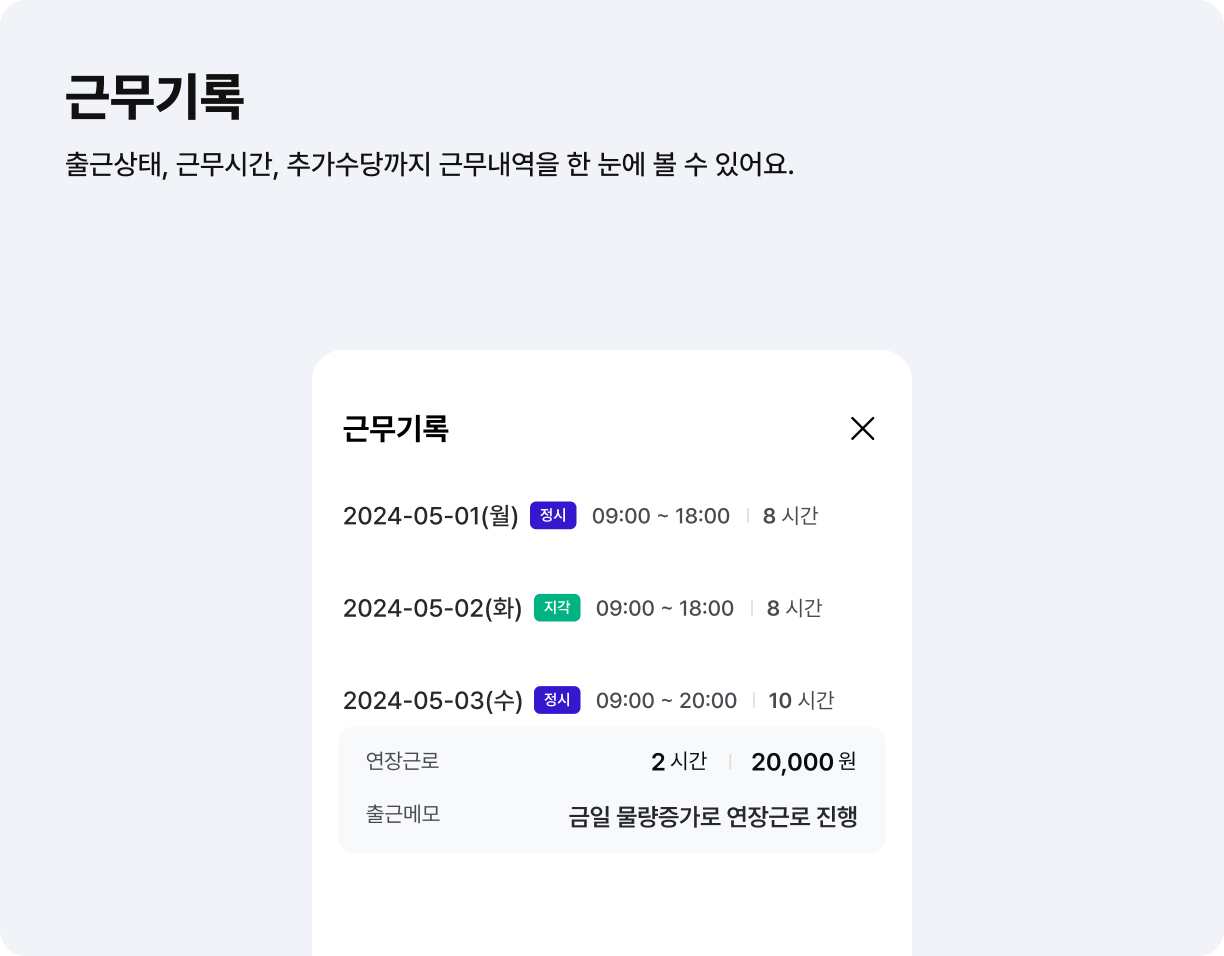
Task: Select the 2024-05-02(화) date entry
Action: click(433, 608)
